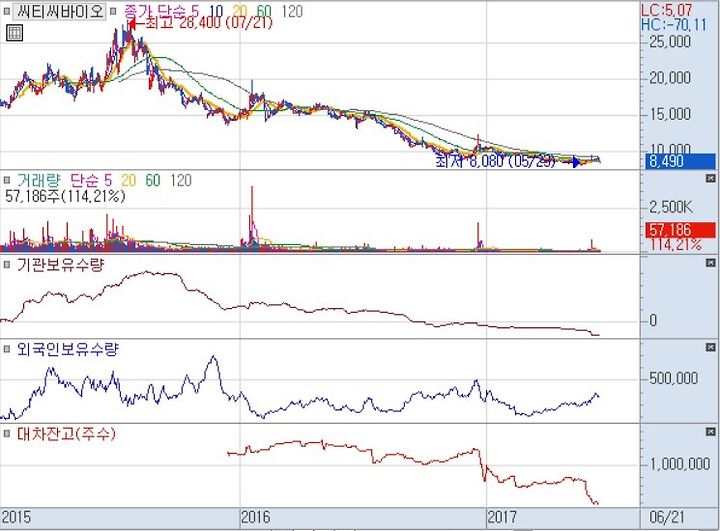
Task: Click the 2016 label on time axis
Action: coord(256,517)
